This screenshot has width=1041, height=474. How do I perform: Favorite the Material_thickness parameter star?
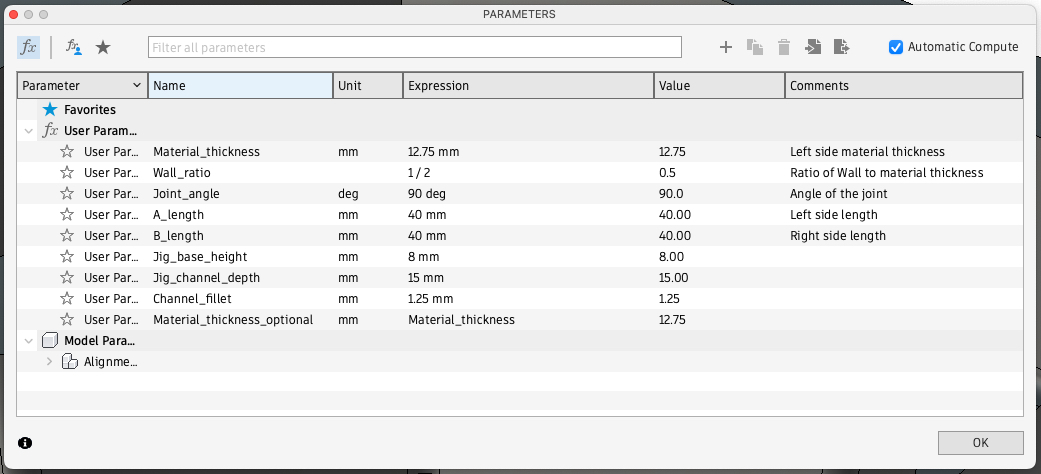pyautogui.click(x=66, y=151)
